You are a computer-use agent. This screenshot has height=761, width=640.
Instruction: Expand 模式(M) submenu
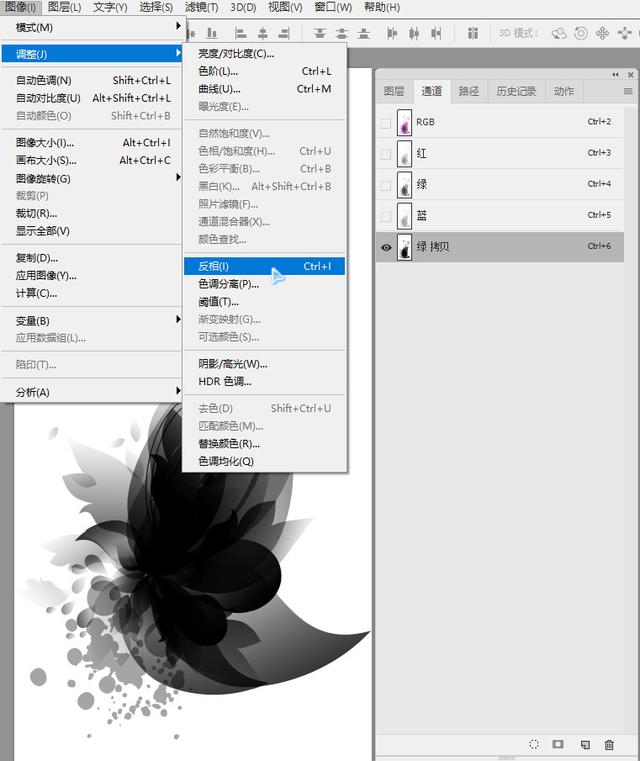[x=91, y=27]
